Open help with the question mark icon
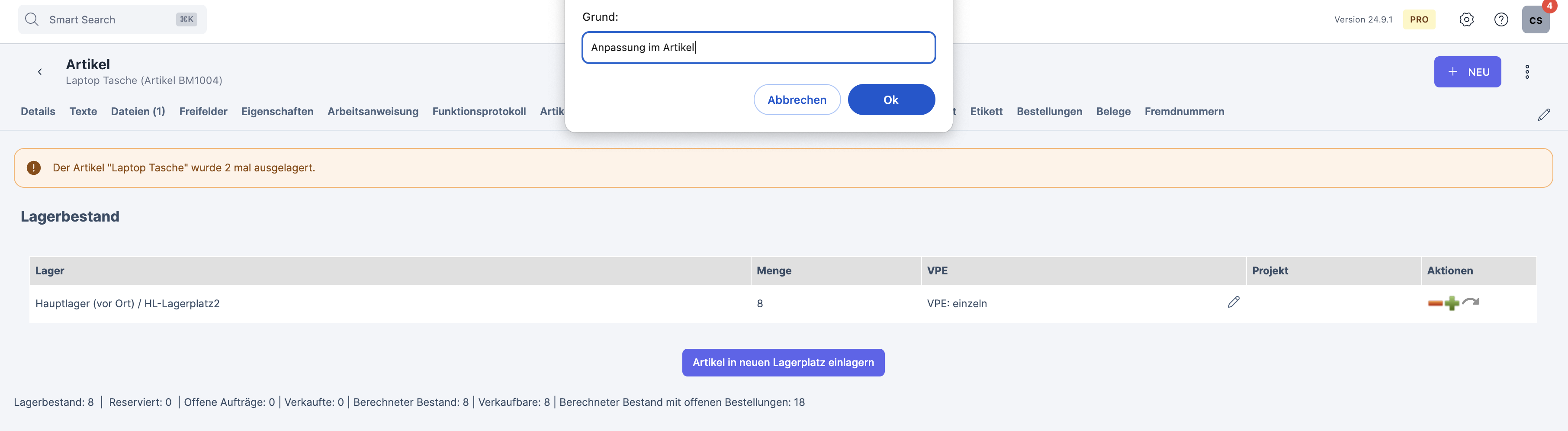The width and height of the screenshot is (1568, 431). (1501, 19)
